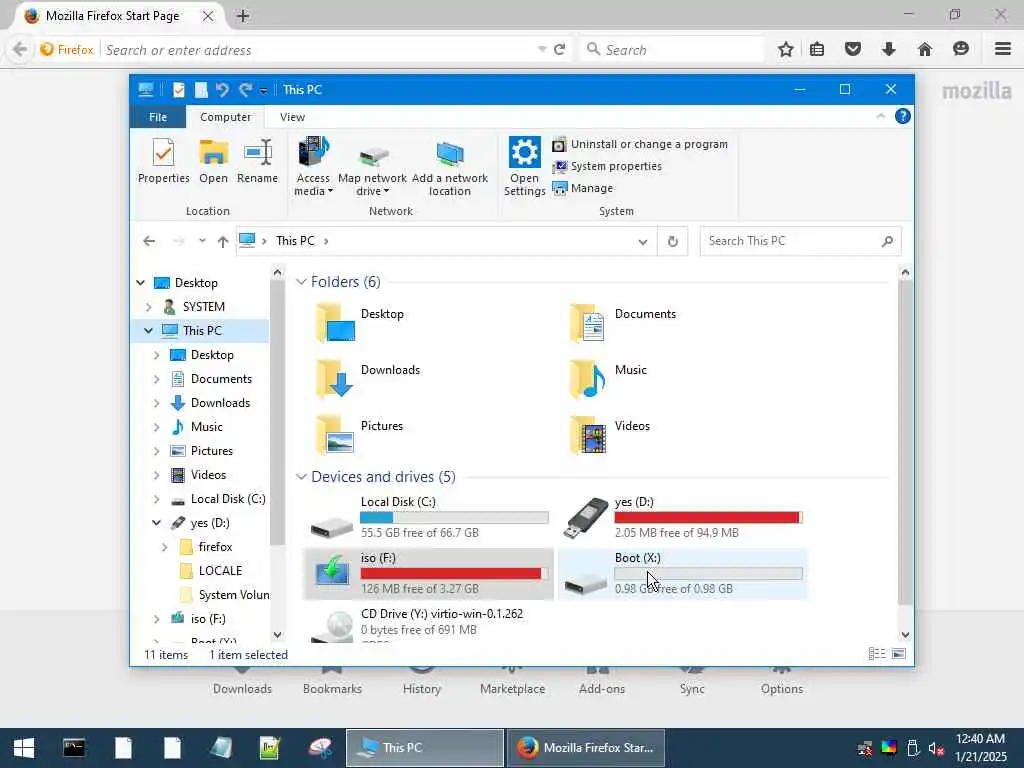
Task: Click the Firefox Pocket icon
Action: click(853, 50)
